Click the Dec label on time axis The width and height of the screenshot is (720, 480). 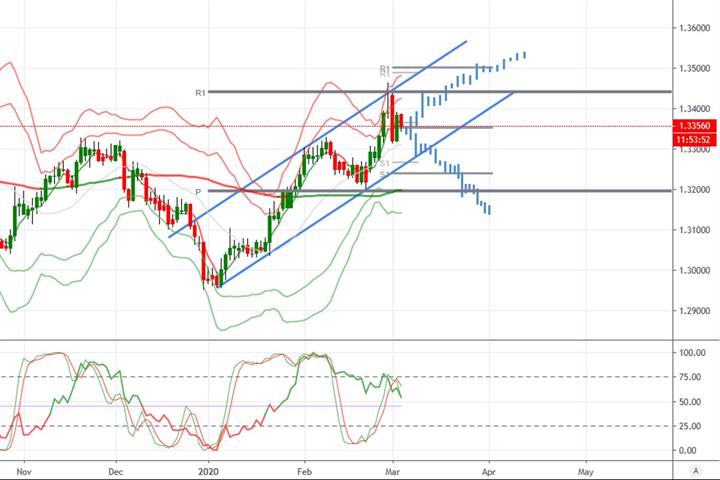coord(116,471)
